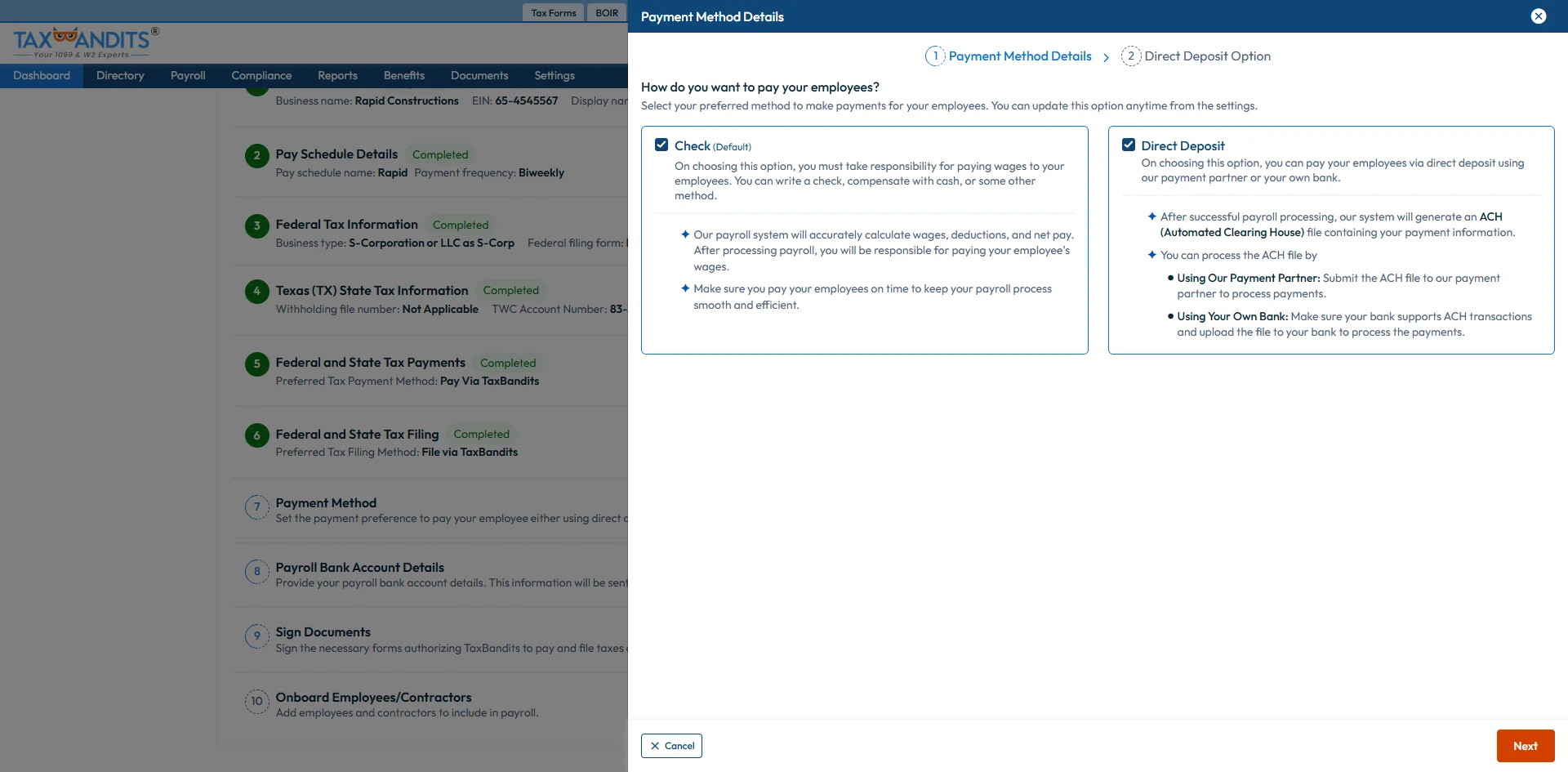Image resolution: width=1568 pixels, height=772 pixels.
Task: Open Onboard Employees/Contractors heading
Action: (374, 698)
